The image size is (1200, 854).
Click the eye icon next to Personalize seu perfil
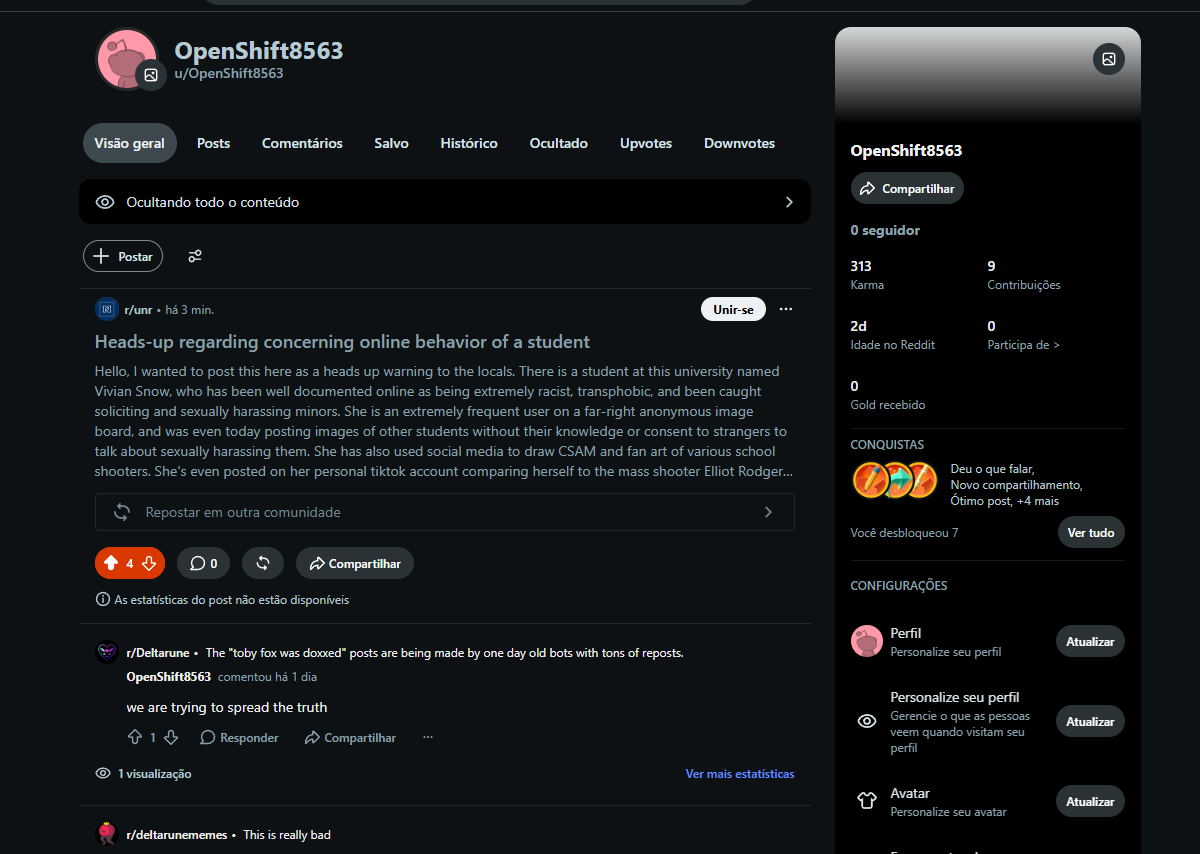click(x=867, y=720)
